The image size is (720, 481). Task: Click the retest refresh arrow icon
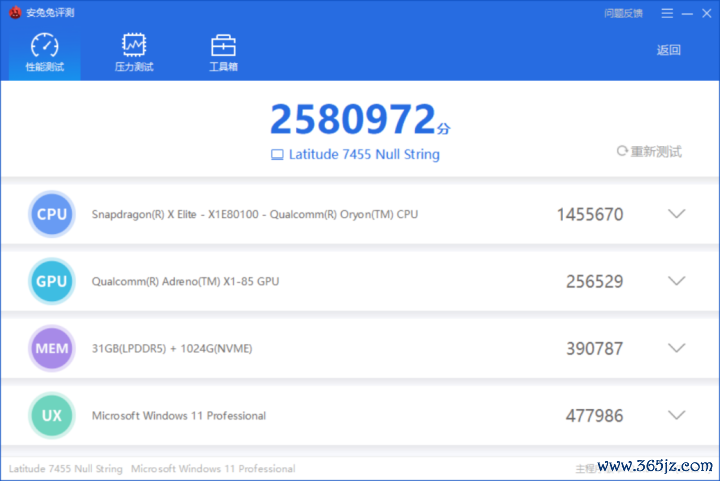coord(622,151)
